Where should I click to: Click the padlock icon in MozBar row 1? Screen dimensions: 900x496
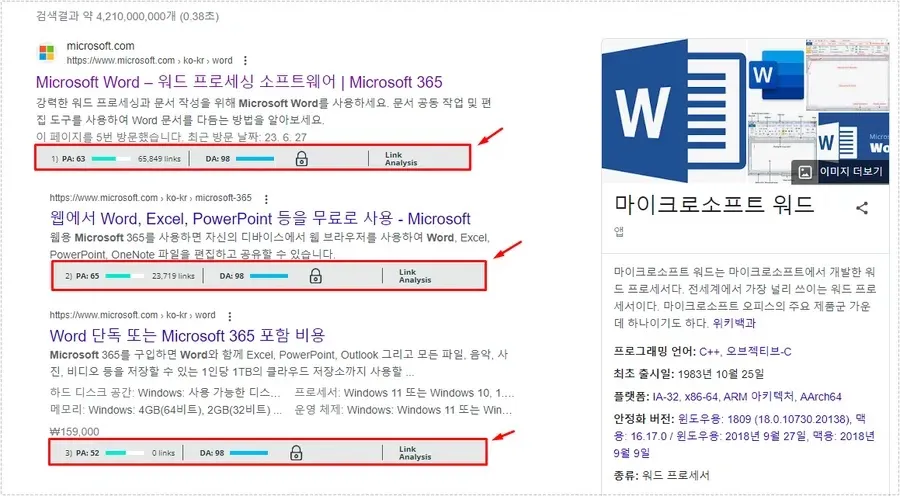[x=301, y=159]
